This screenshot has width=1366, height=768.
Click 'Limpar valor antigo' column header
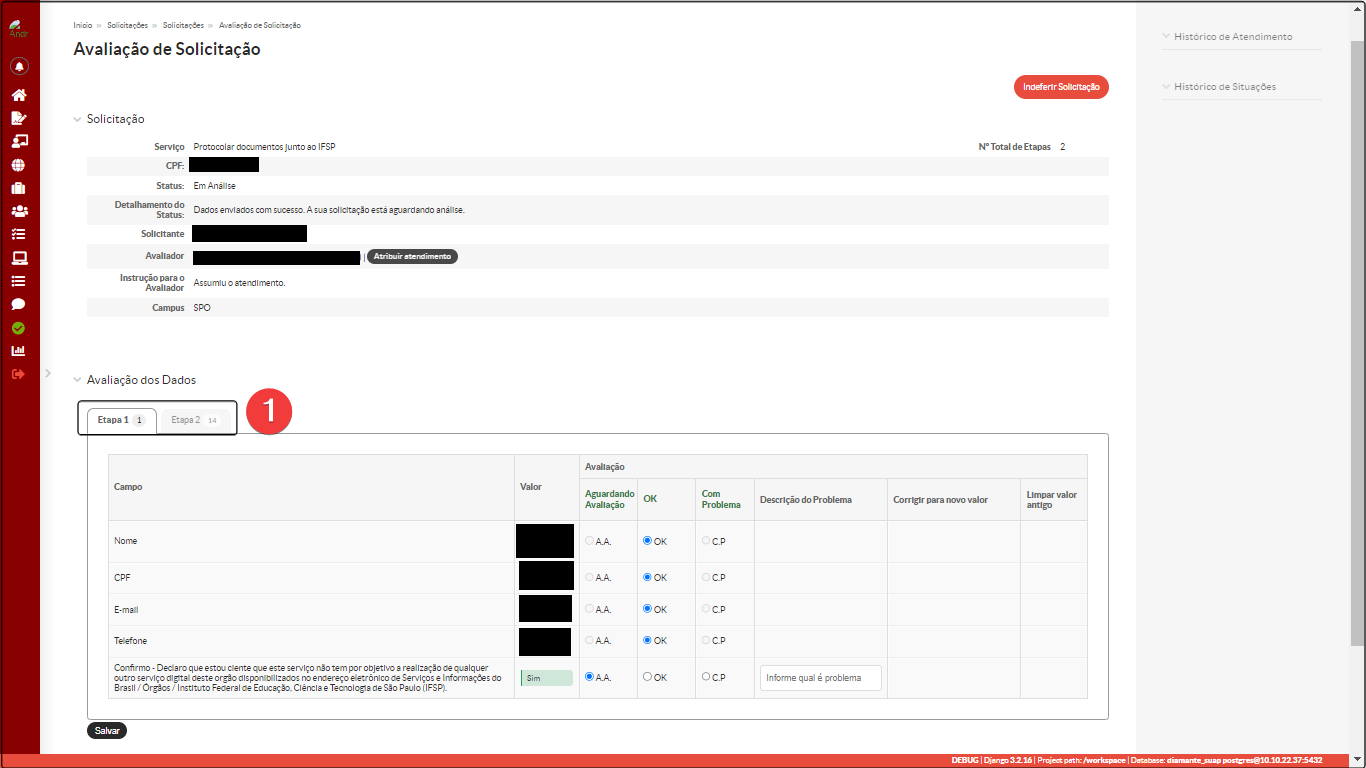point(1052,500)
